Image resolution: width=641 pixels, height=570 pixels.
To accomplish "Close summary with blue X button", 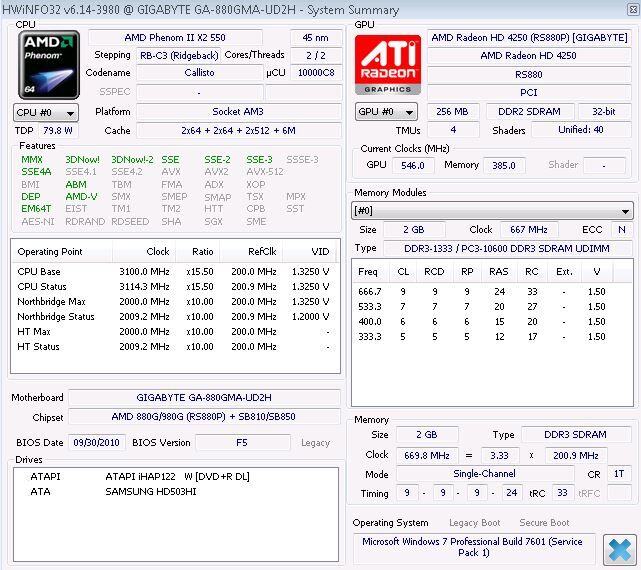I will coord(619,550).
